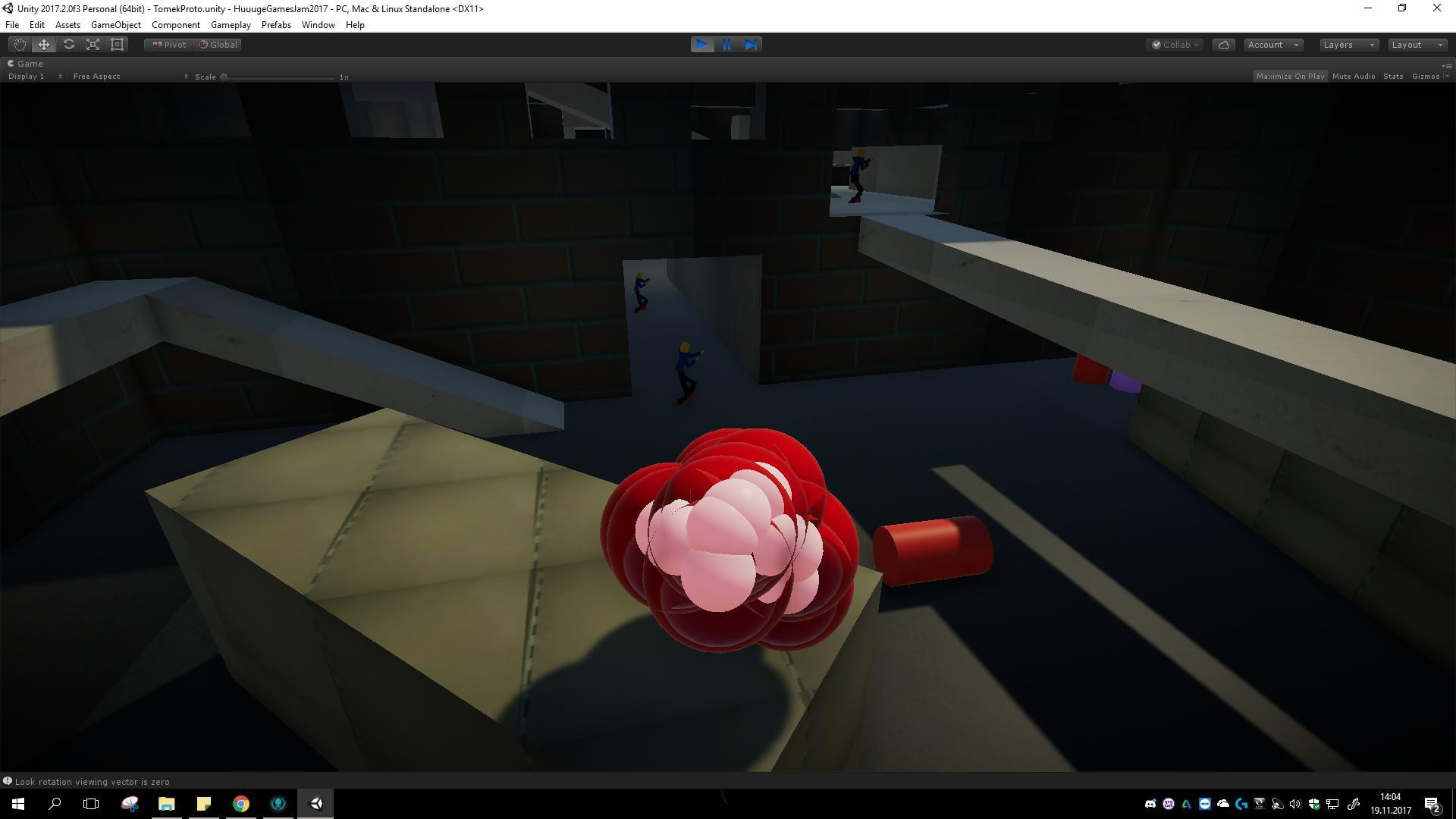Open Gizmos dropdown arrow
Screen dimensions: 1456x819
point(1447,77)
